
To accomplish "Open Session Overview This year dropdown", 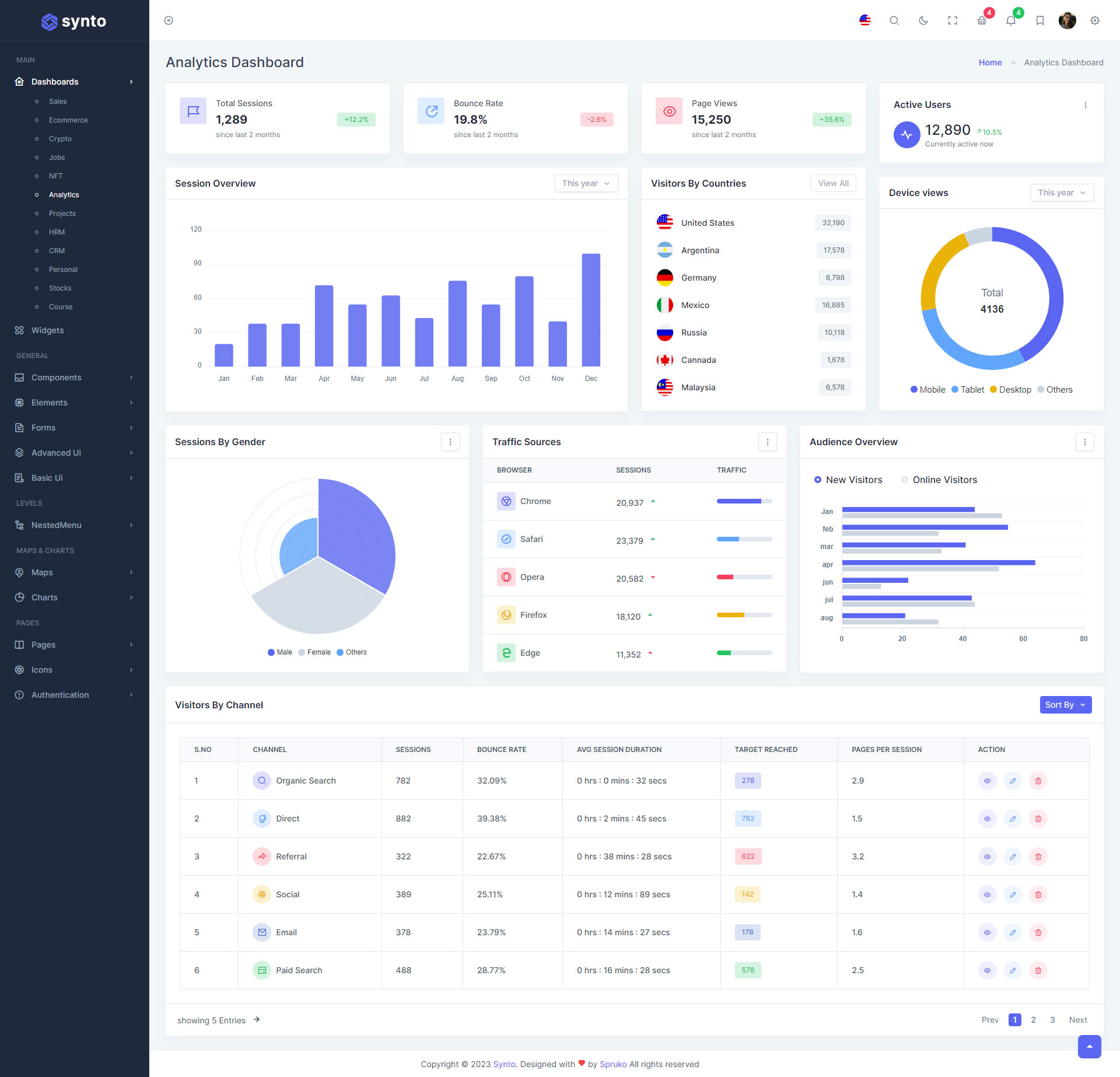I will point(586,183).
